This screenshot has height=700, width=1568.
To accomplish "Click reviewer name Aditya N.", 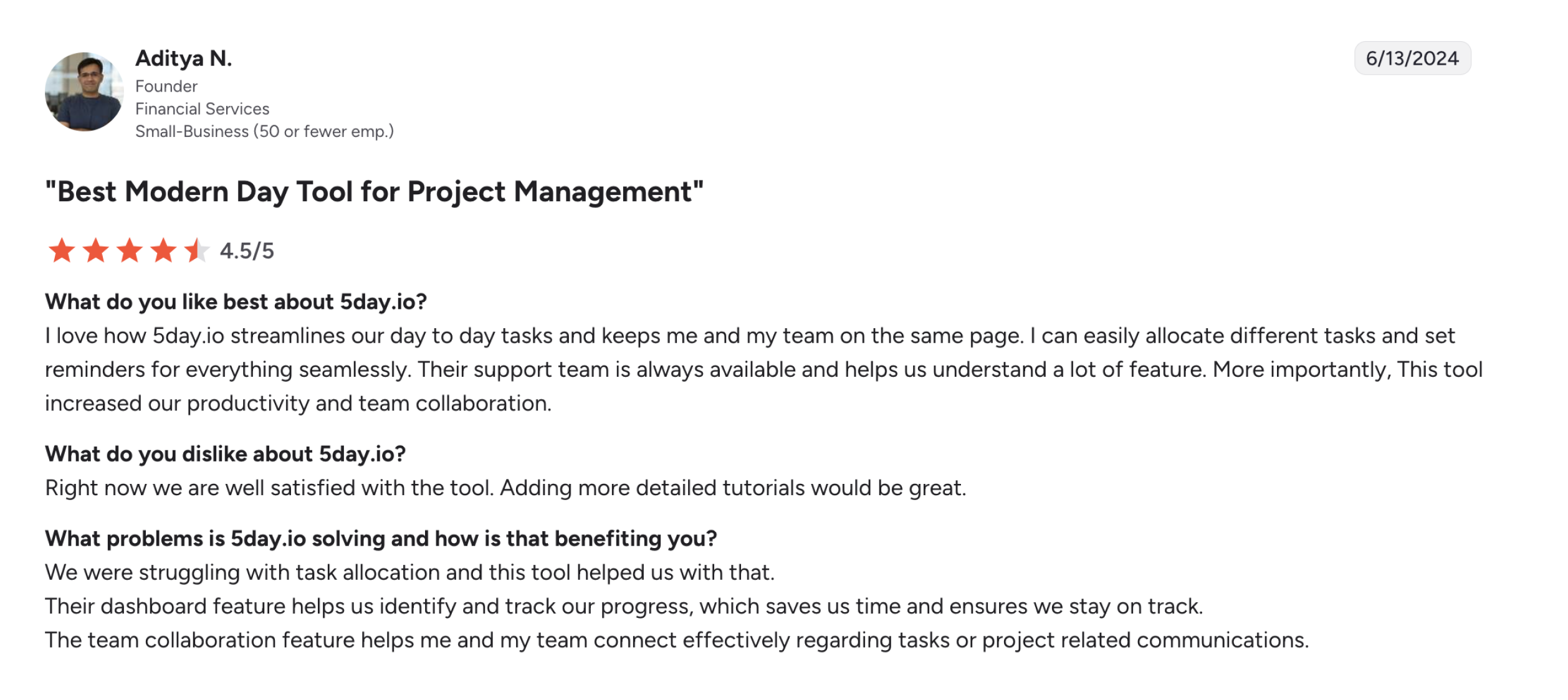I will [184, 58].
